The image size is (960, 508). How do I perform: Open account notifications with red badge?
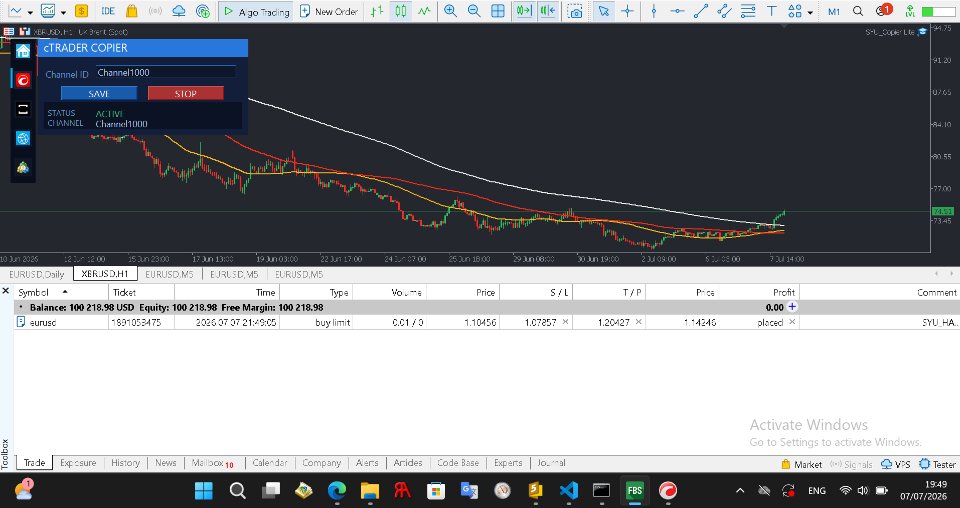pyautogui.click(x=883, y=10)
